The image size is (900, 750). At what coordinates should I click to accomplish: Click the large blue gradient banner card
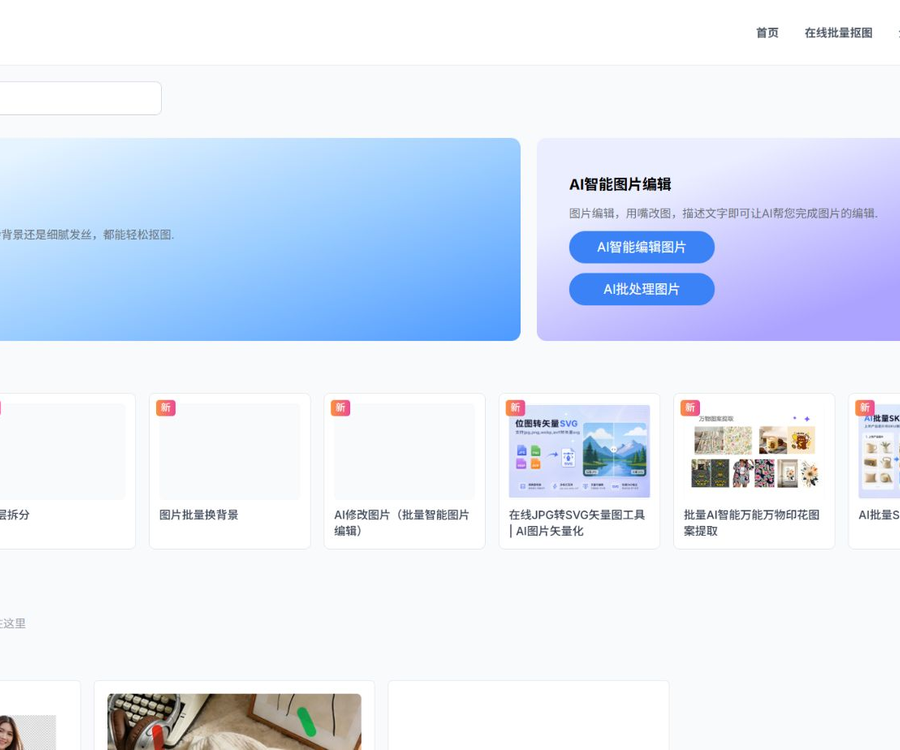(260, 239)
